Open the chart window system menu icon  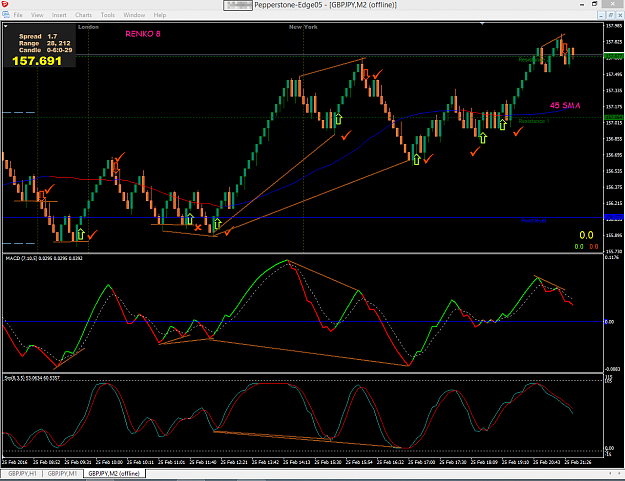point(6,15)
